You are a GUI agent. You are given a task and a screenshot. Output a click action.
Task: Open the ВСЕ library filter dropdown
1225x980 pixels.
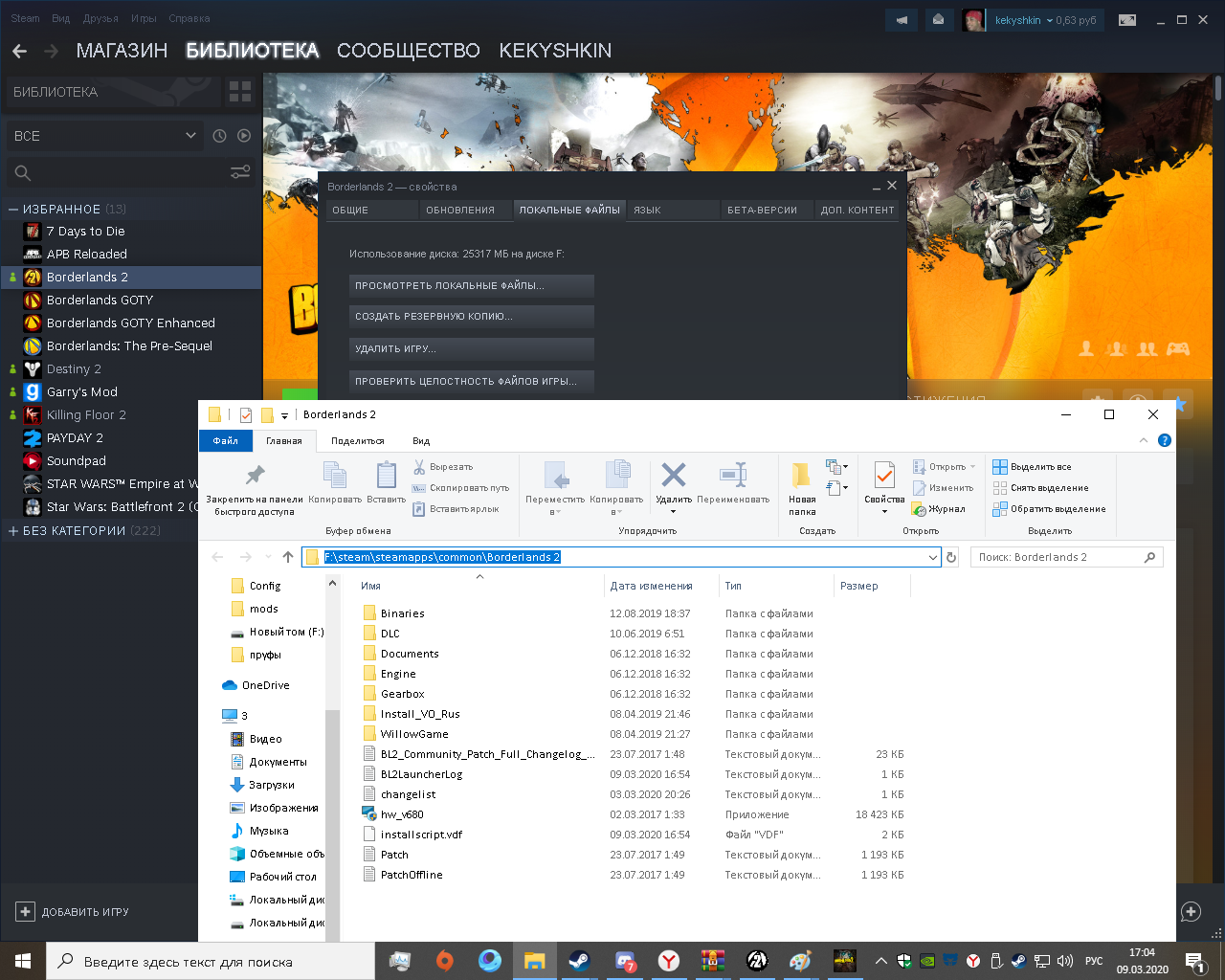pyautogui.click(x=104, y=136)
